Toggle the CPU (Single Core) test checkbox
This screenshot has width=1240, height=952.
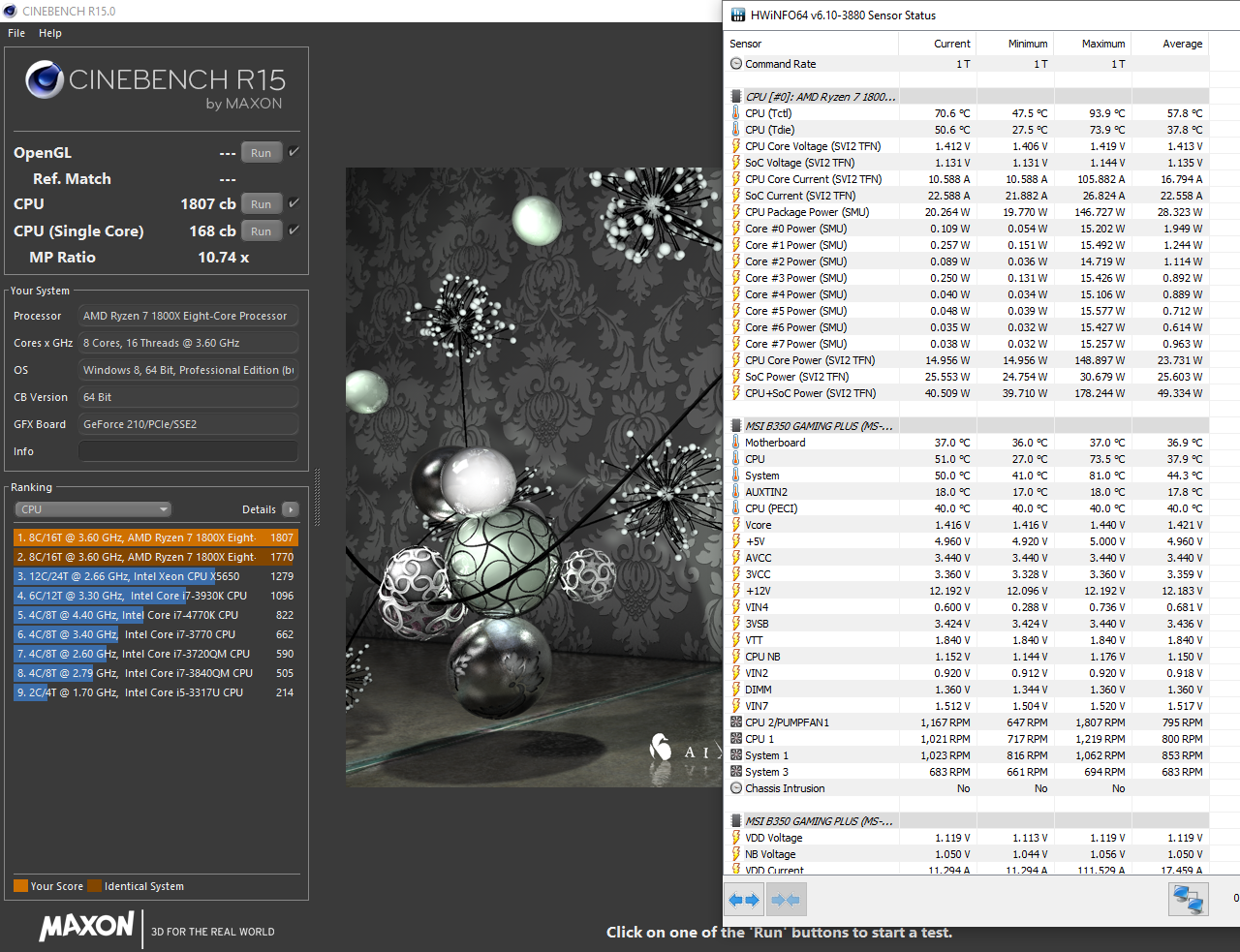point(294,230)
